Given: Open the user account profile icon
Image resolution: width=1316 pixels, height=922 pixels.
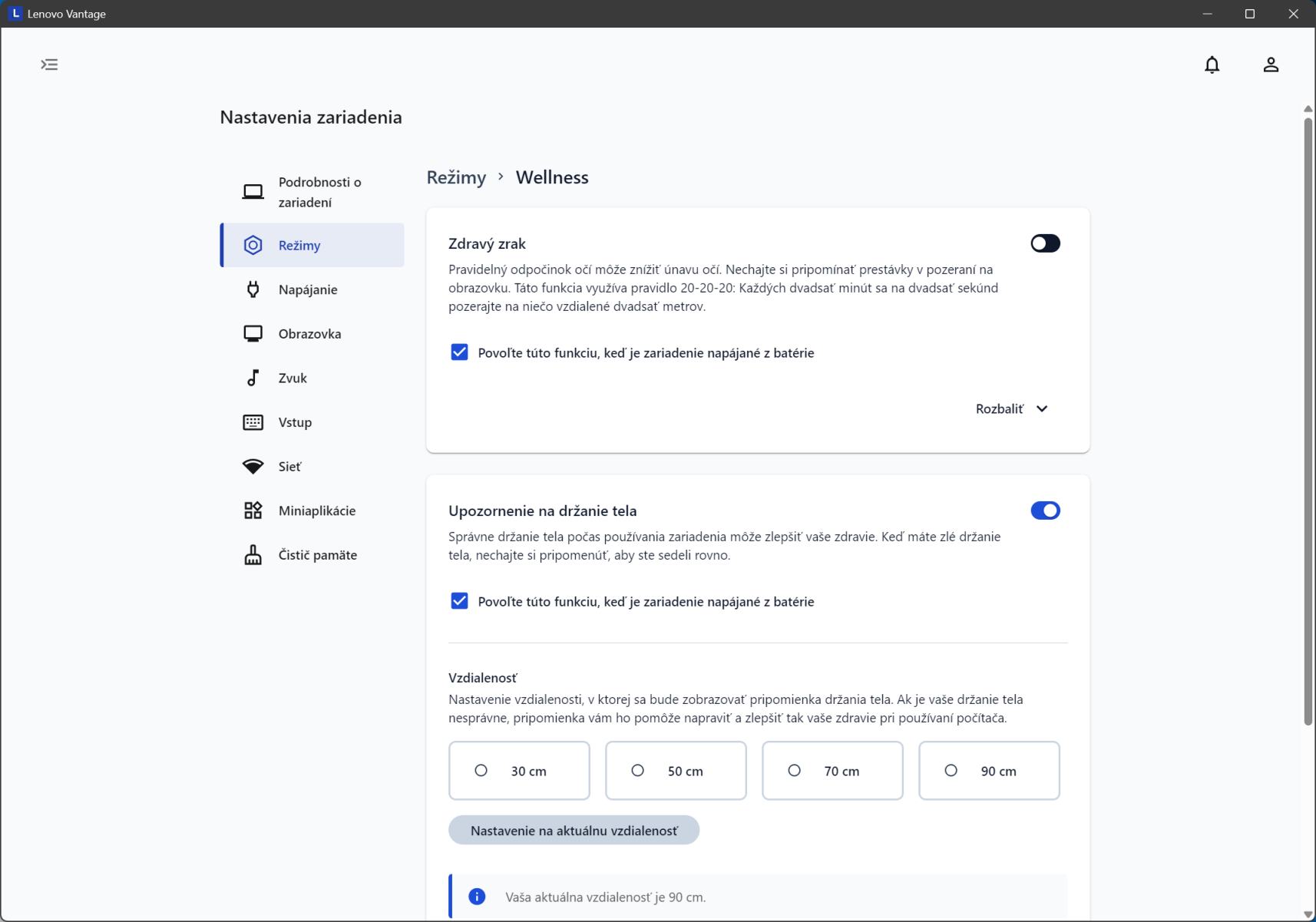Looking at the screenshot, I should [1271, 65].
